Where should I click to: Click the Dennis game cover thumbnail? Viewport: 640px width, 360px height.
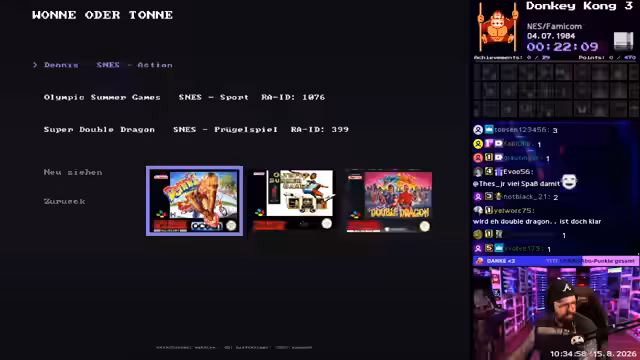click(x=194, y=201)
